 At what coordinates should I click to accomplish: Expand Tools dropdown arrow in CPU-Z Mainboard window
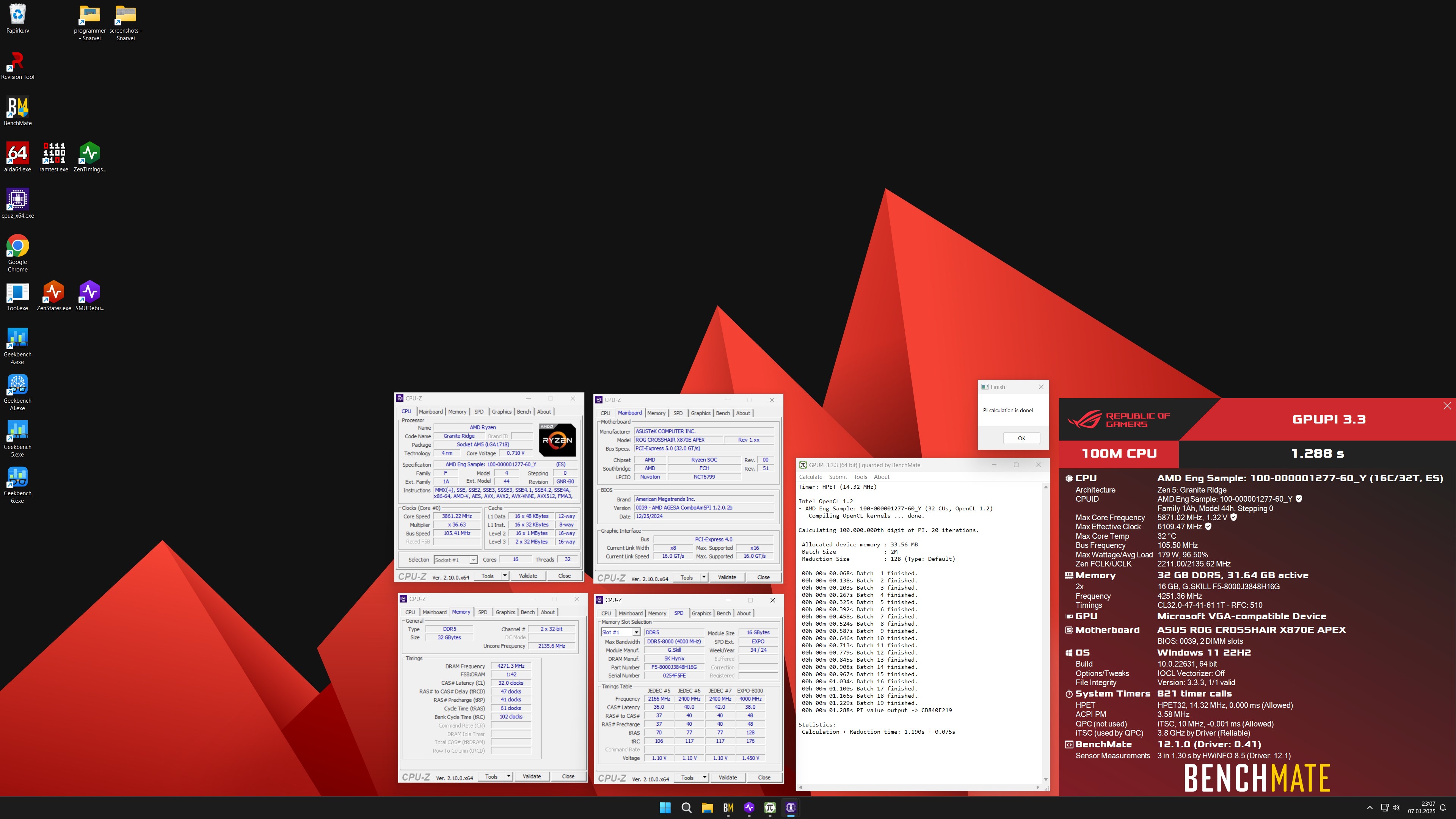click(x=704, y=577)
